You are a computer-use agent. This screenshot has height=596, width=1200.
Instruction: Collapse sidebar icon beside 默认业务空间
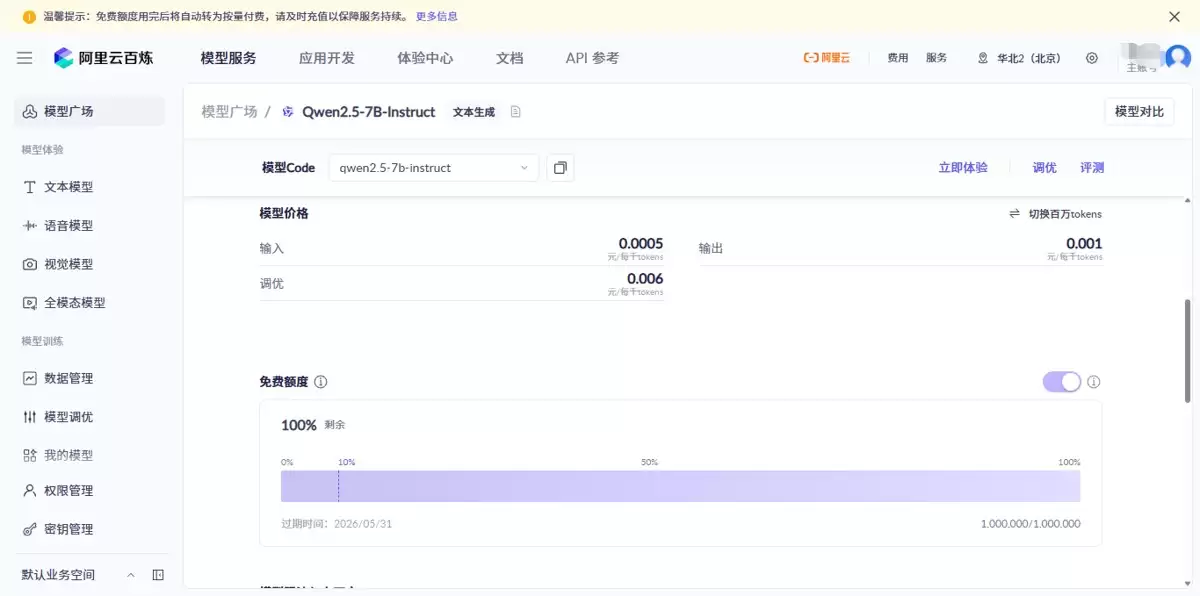tap(158, 575)
